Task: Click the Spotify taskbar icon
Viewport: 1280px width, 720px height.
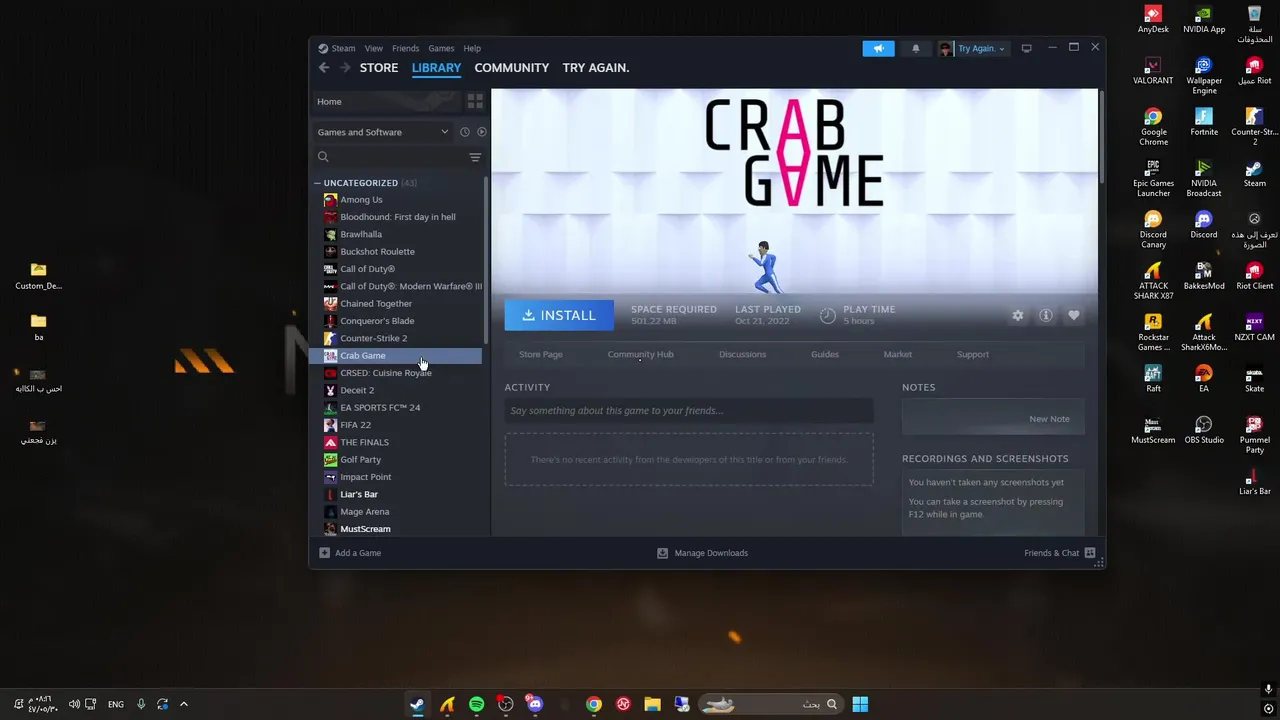Action: [x=476, y=704]
